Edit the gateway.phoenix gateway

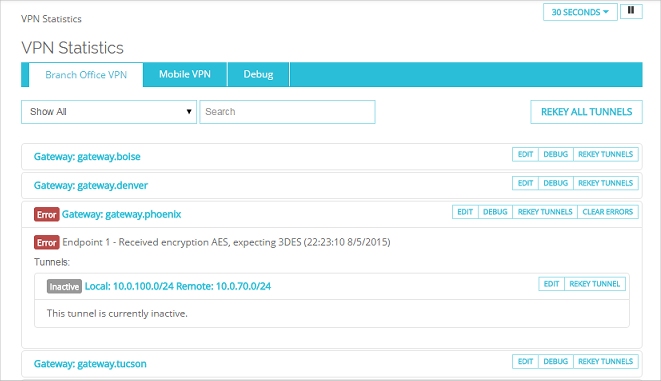[465, 212]
